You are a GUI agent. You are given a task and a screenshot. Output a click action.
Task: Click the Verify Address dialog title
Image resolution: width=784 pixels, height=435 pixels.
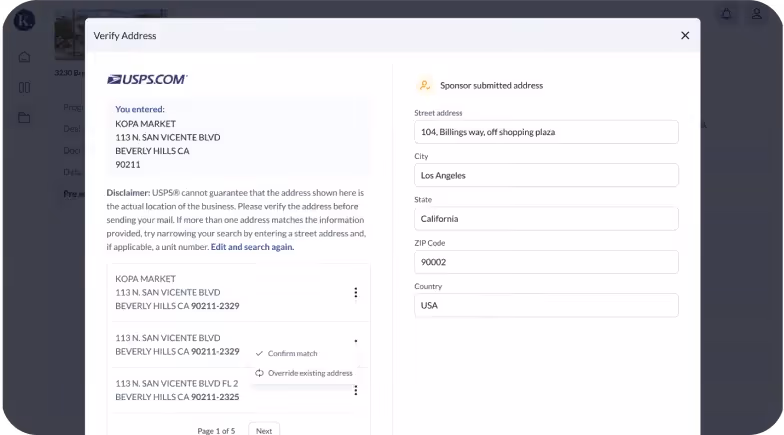coord(125,36)
